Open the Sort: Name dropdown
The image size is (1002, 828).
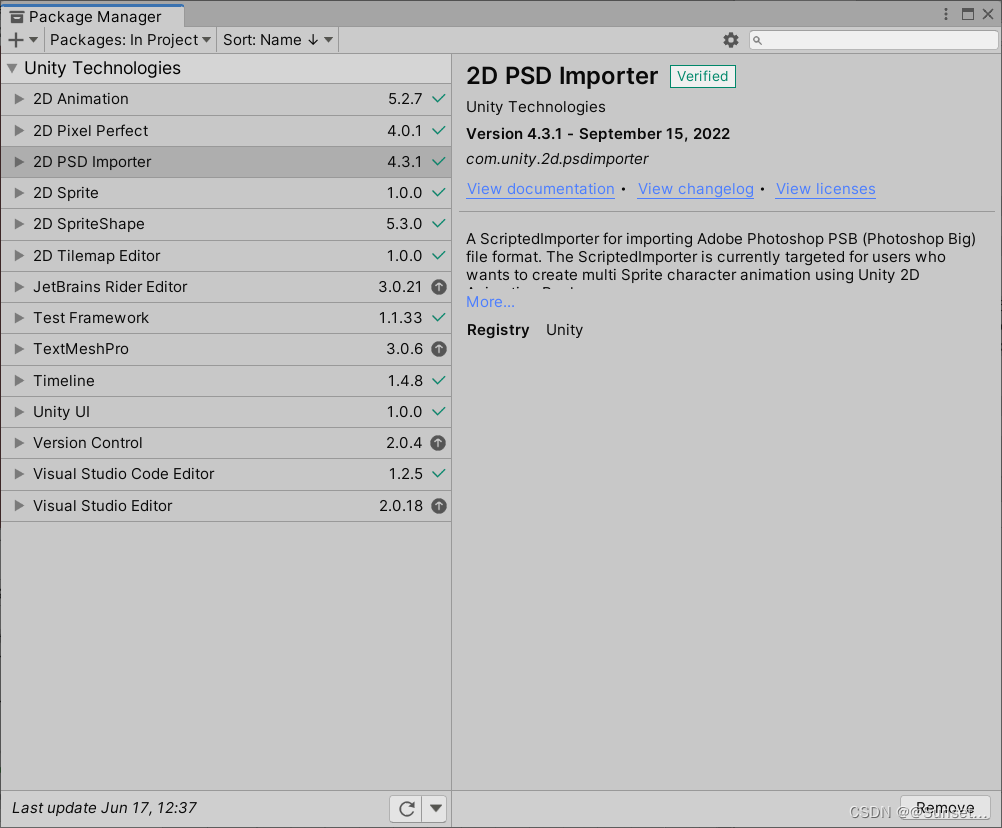pyautogui.click(x=278, y=40)
